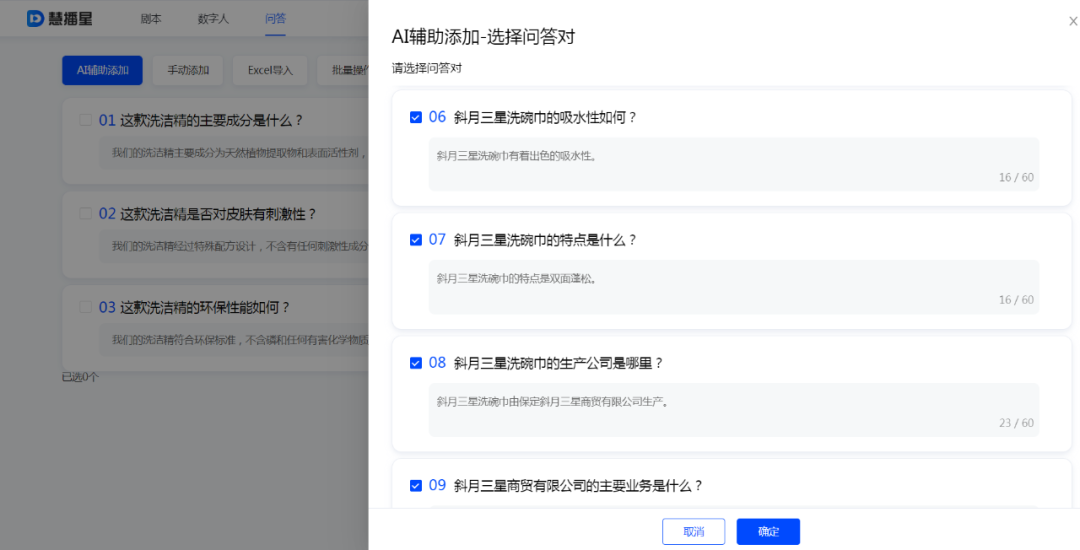Image resolution: width=1080 pixels, height=550 pixels.
Task: Focus the answer box for question 08
Action: coord(733,410)
